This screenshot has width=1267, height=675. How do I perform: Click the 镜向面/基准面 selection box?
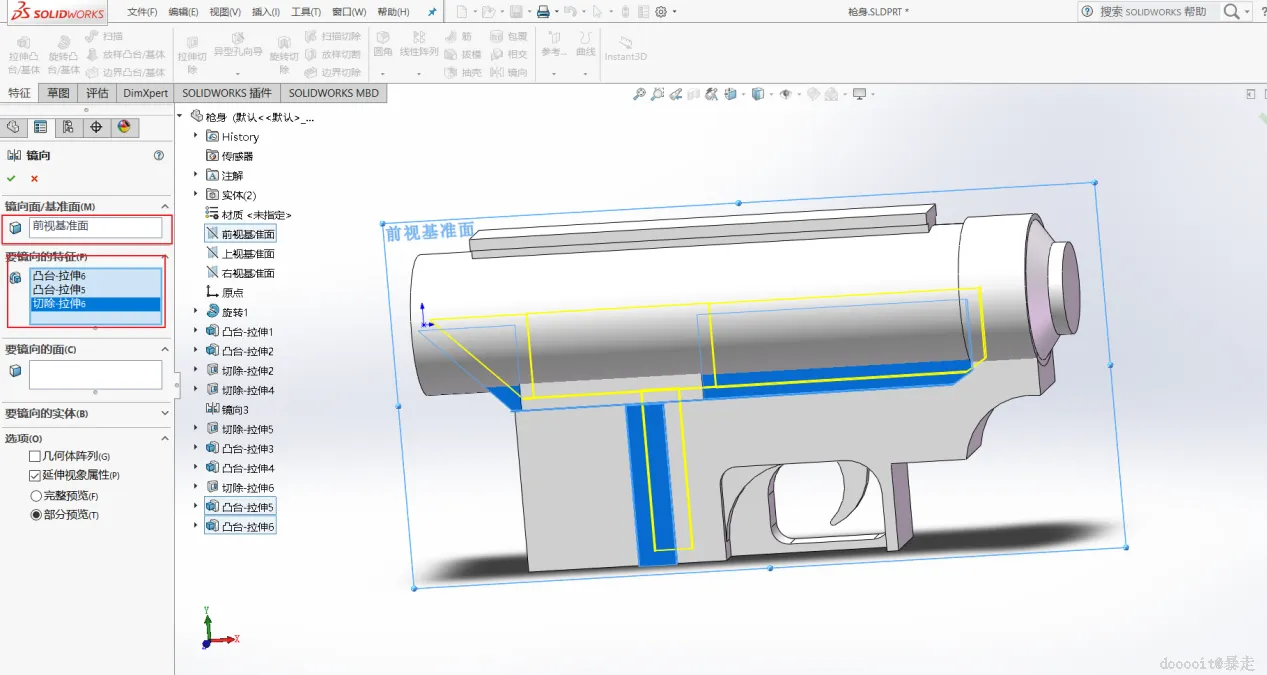(x=95, y=227)
